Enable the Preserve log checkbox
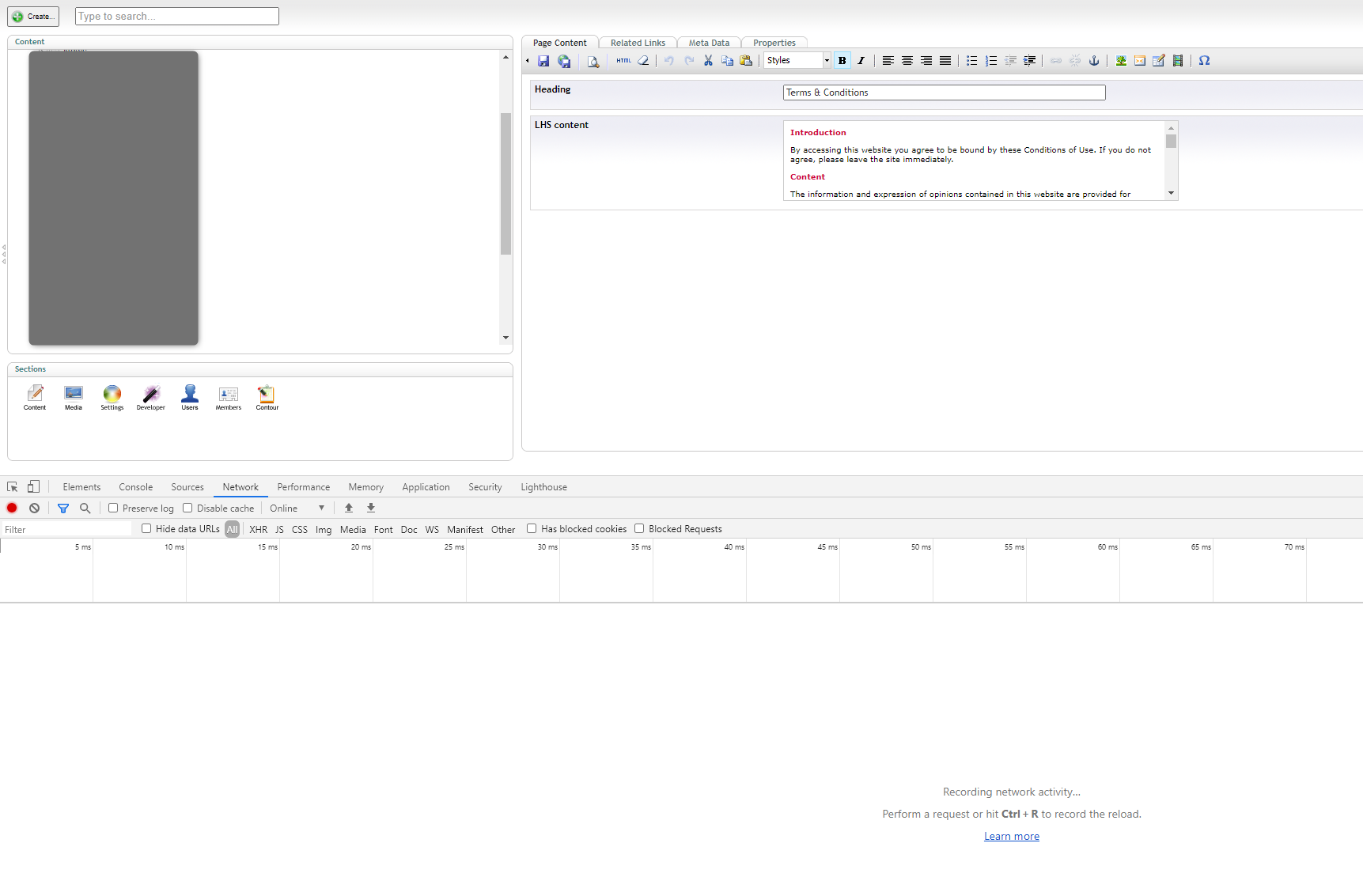The height and width of the screenshot is (896, 1363). pyautogui.click(x=113, y=508)
